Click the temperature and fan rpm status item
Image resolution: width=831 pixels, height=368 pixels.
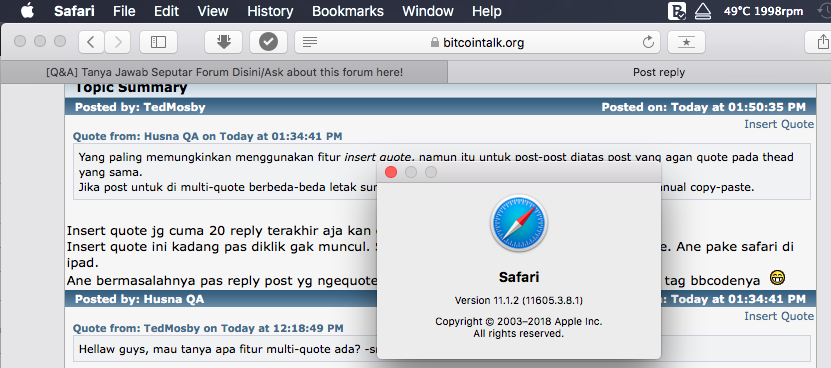pyautogui.click(x=763, y=11)
